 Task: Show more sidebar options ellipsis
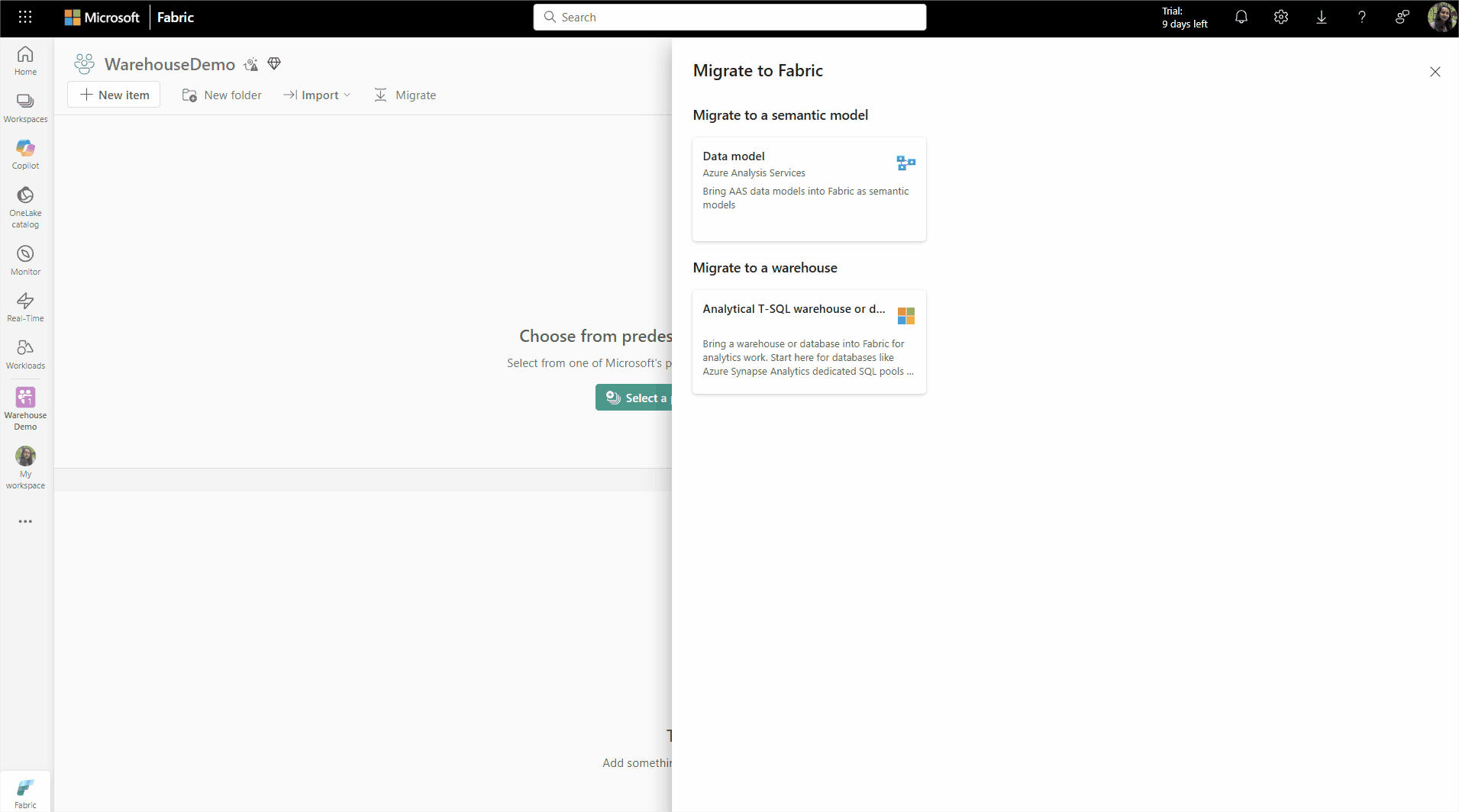coord(25,521)
